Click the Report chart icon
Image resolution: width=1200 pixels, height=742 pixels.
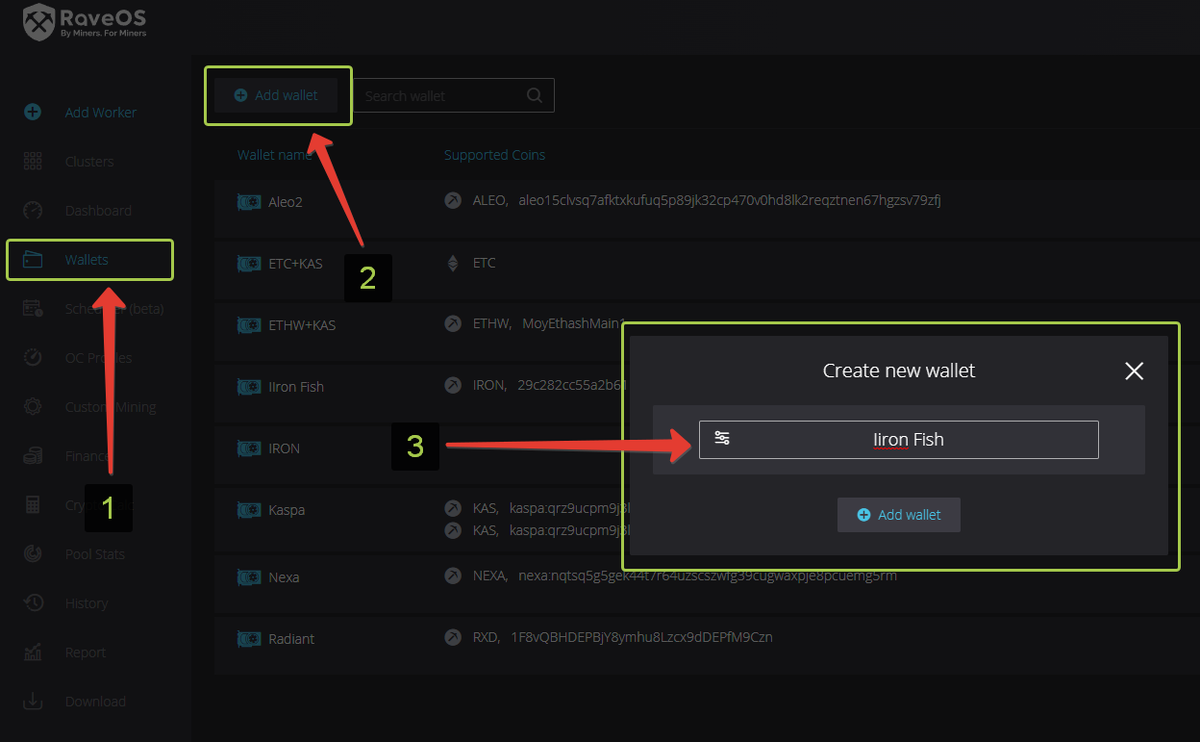pos(33,652)
